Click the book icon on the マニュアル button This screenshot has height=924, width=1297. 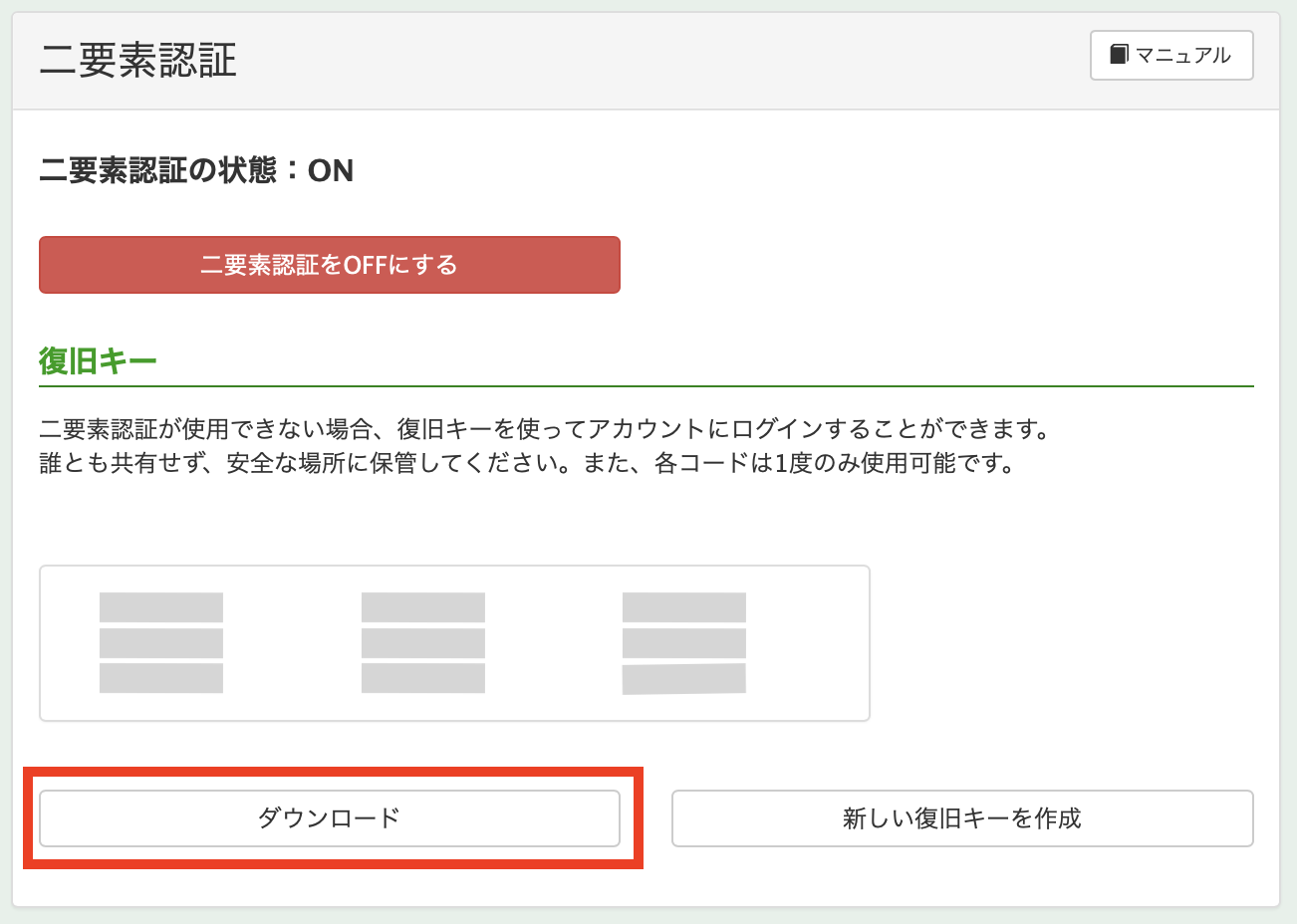(x=1121, y=55)
